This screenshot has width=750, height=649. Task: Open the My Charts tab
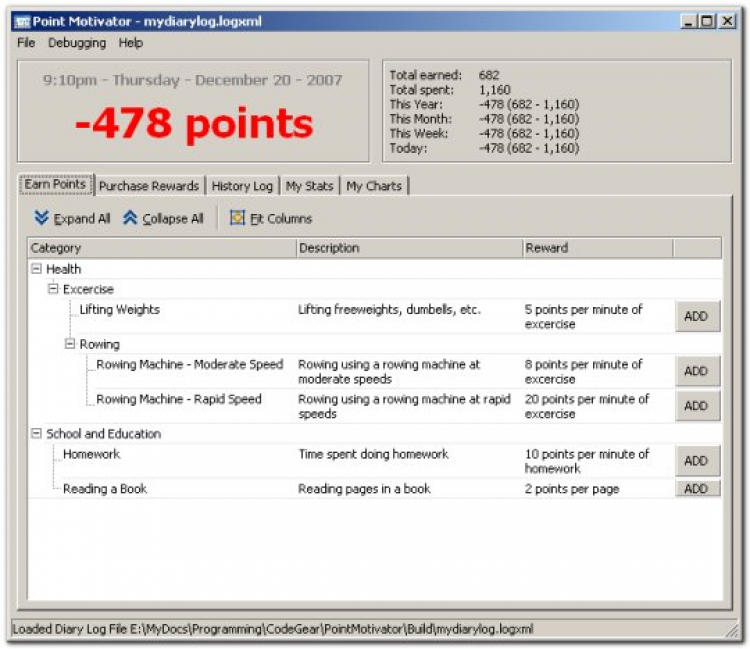click(374, 186)
